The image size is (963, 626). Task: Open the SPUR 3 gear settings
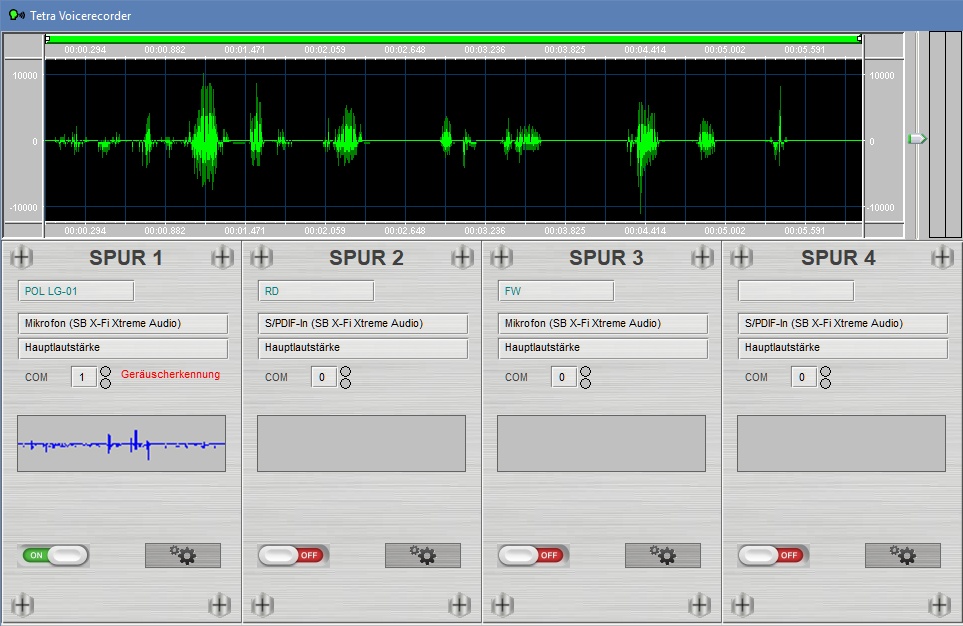tap(663, 555)
